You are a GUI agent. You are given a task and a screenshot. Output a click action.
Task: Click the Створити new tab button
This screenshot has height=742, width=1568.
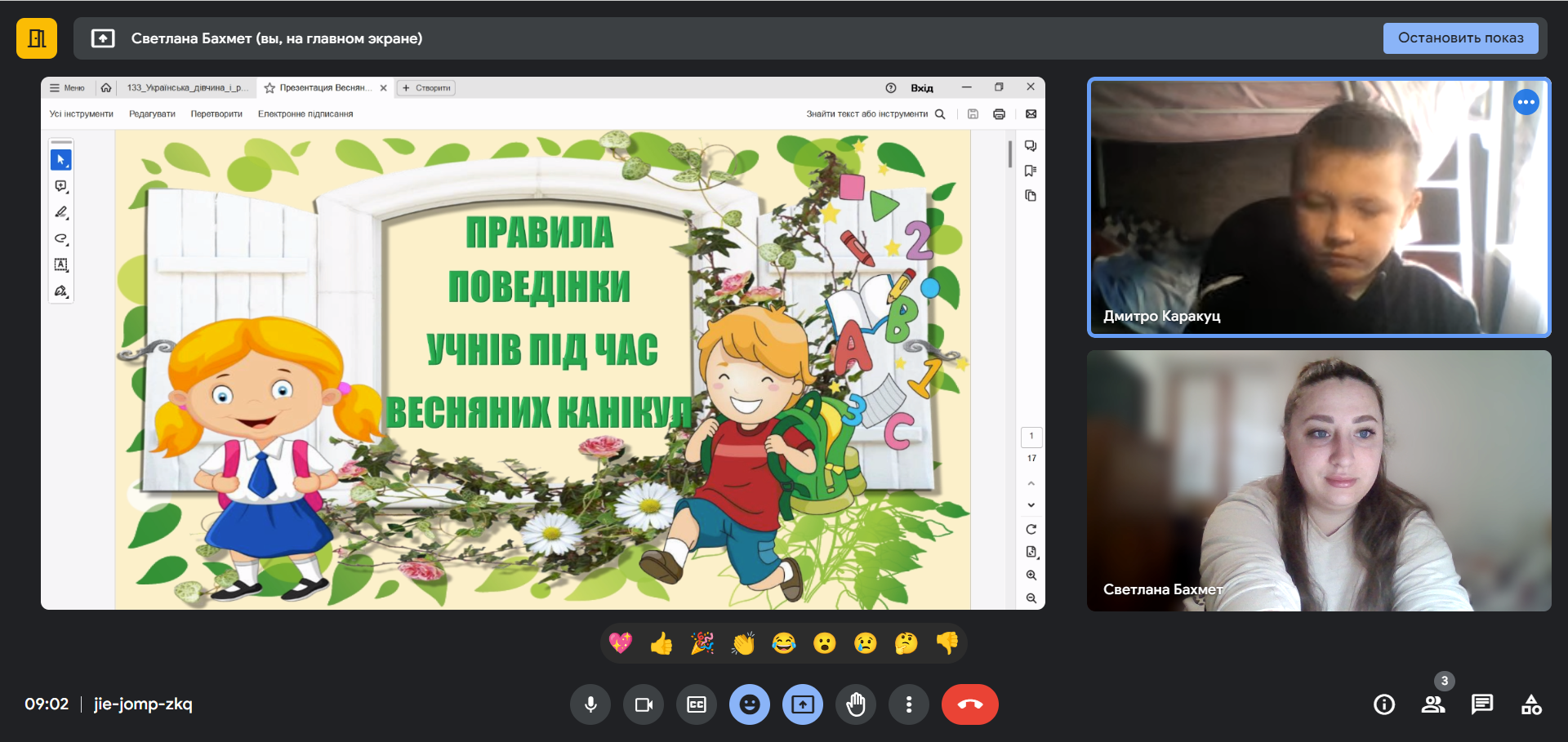coord(426,88)
